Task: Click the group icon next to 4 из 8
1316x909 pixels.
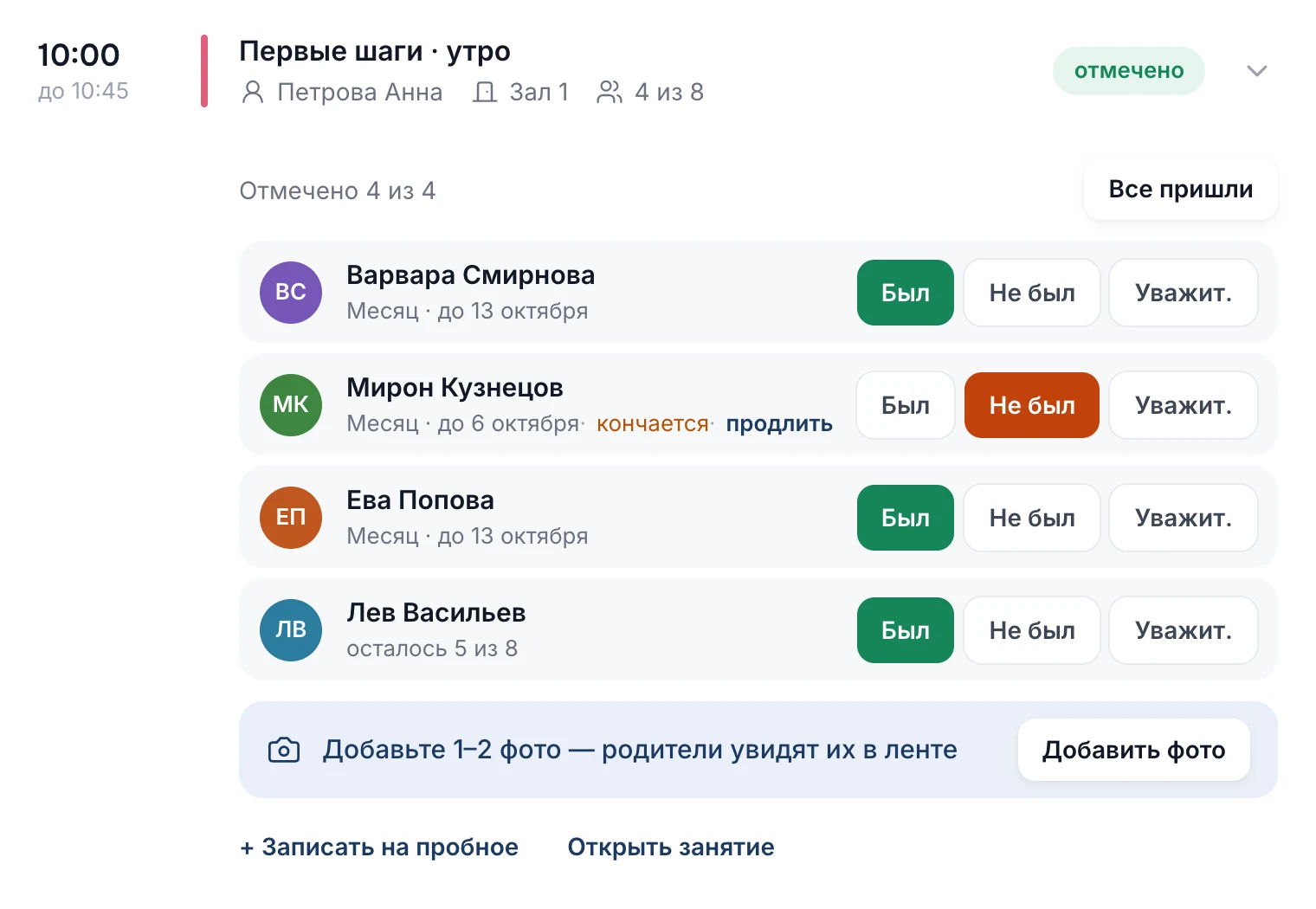Action: 610,92
